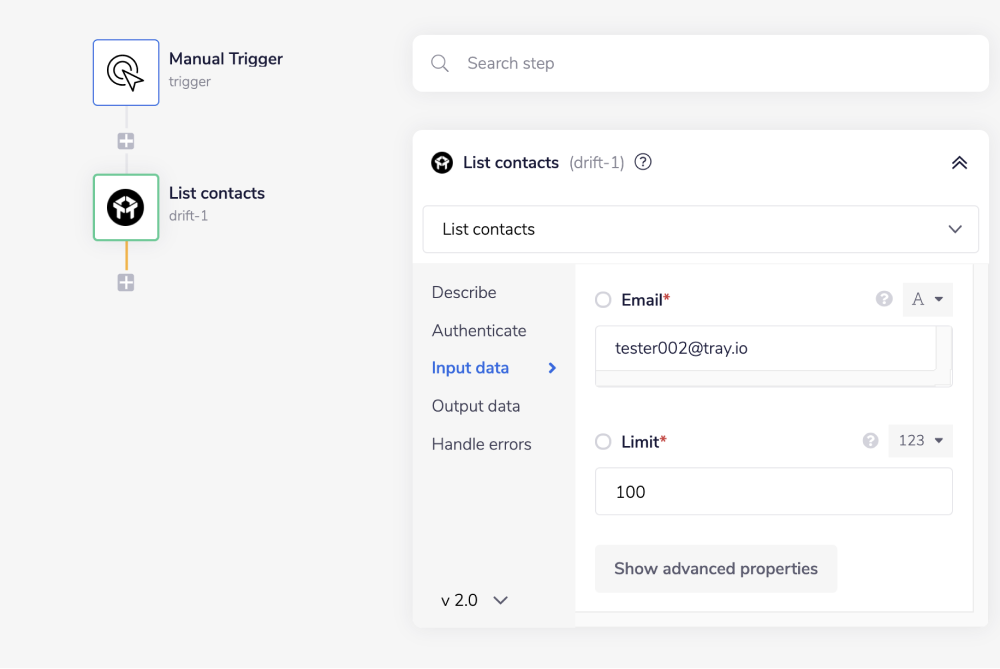The image size is (1000, 669).
Task: Change Email field type dropdown
Action: (x=927, y=299)
